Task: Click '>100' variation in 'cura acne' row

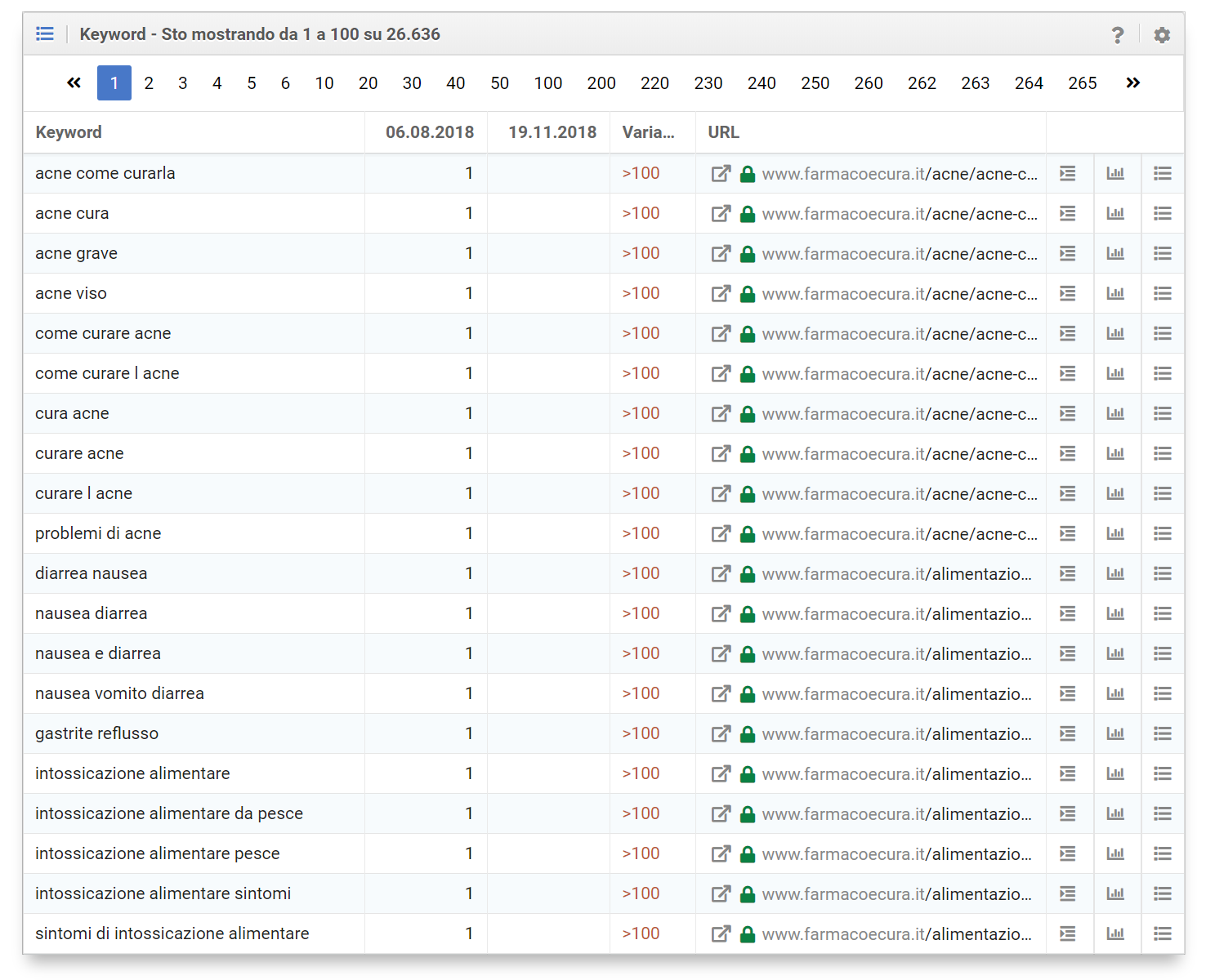Action: click(x=641, y=413)
